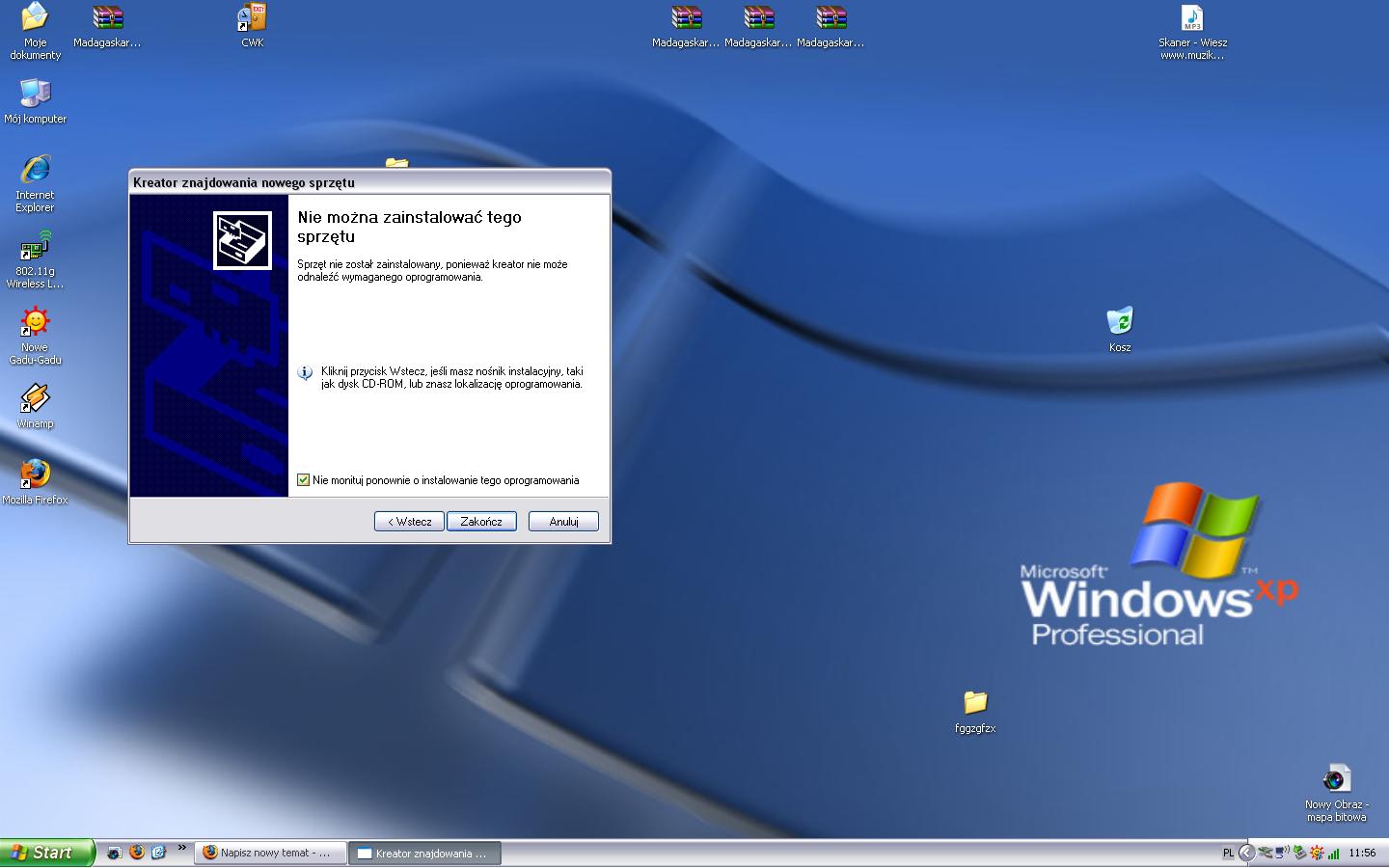Click the '< Wstecz' button
Viewport: 1389px width, 868px height.
pyautogui.click(x=409, y=522)
